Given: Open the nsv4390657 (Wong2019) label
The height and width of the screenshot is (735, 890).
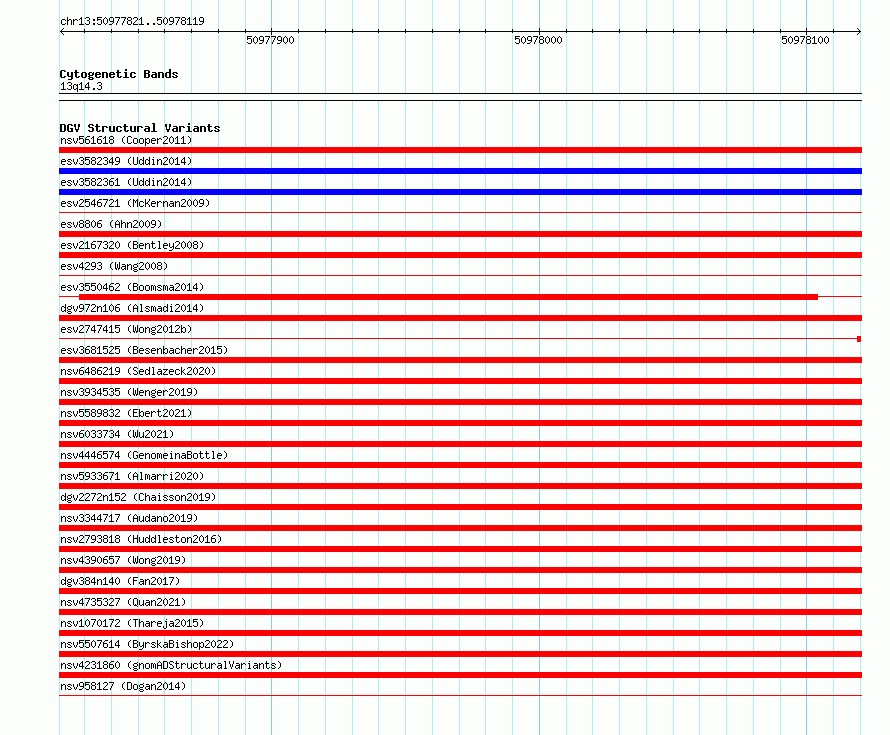Looking at the screenshot, I should [x=123, y=560].
